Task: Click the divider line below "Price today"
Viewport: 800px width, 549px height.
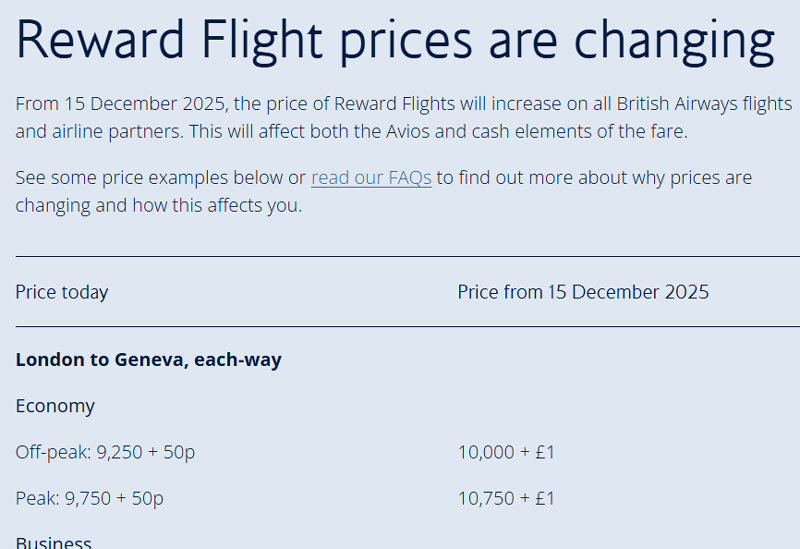Action: click(400, 327)
